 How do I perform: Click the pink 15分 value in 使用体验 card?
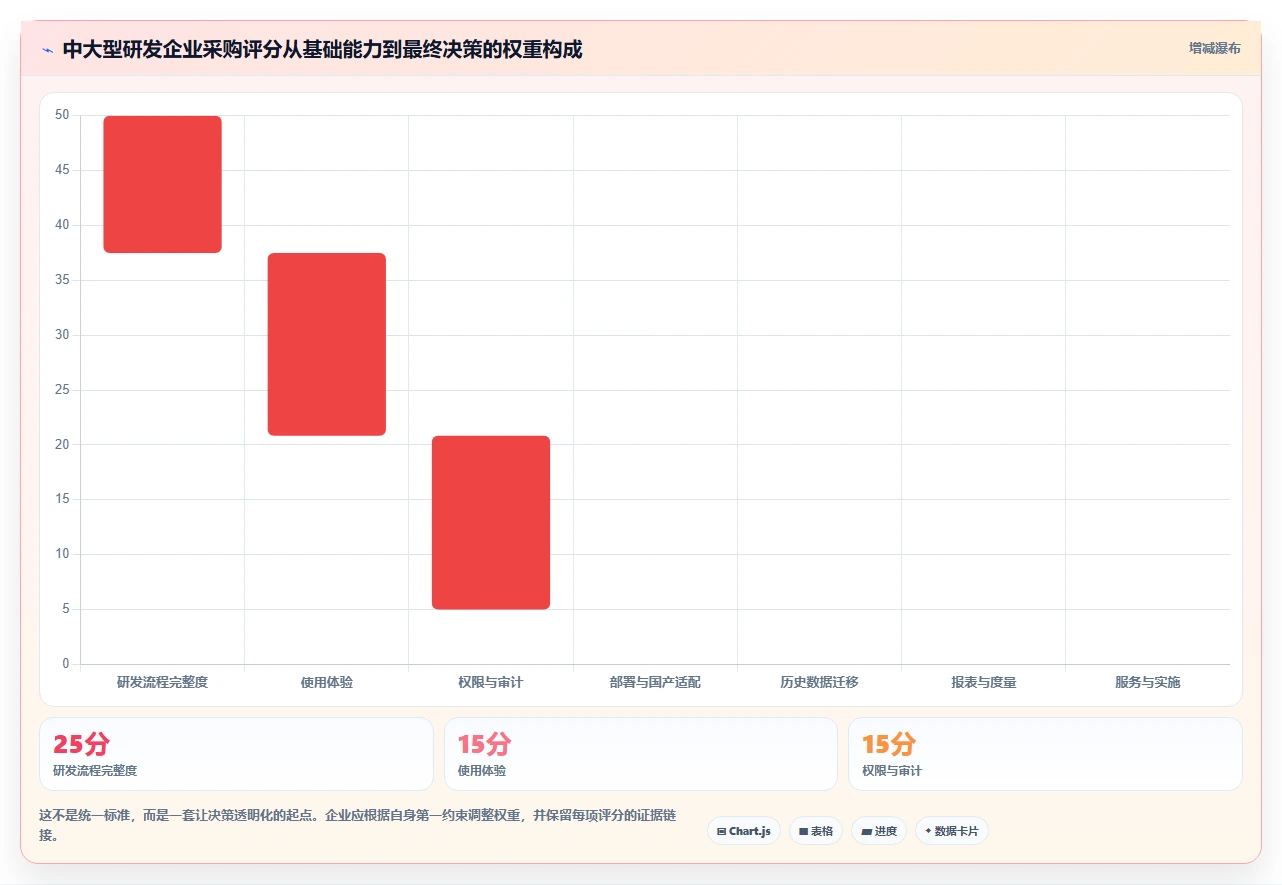485,744
